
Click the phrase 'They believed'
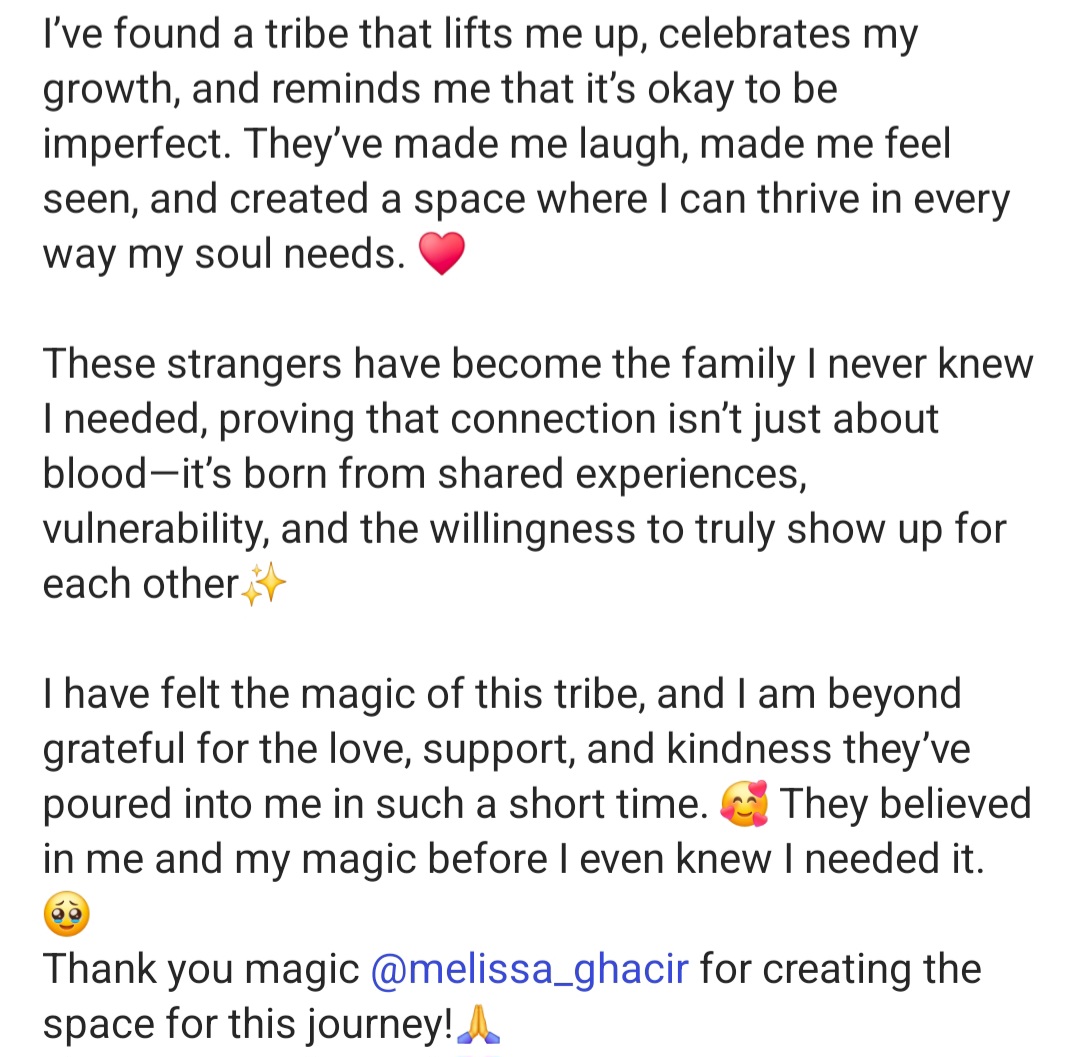tap(905, 804)
